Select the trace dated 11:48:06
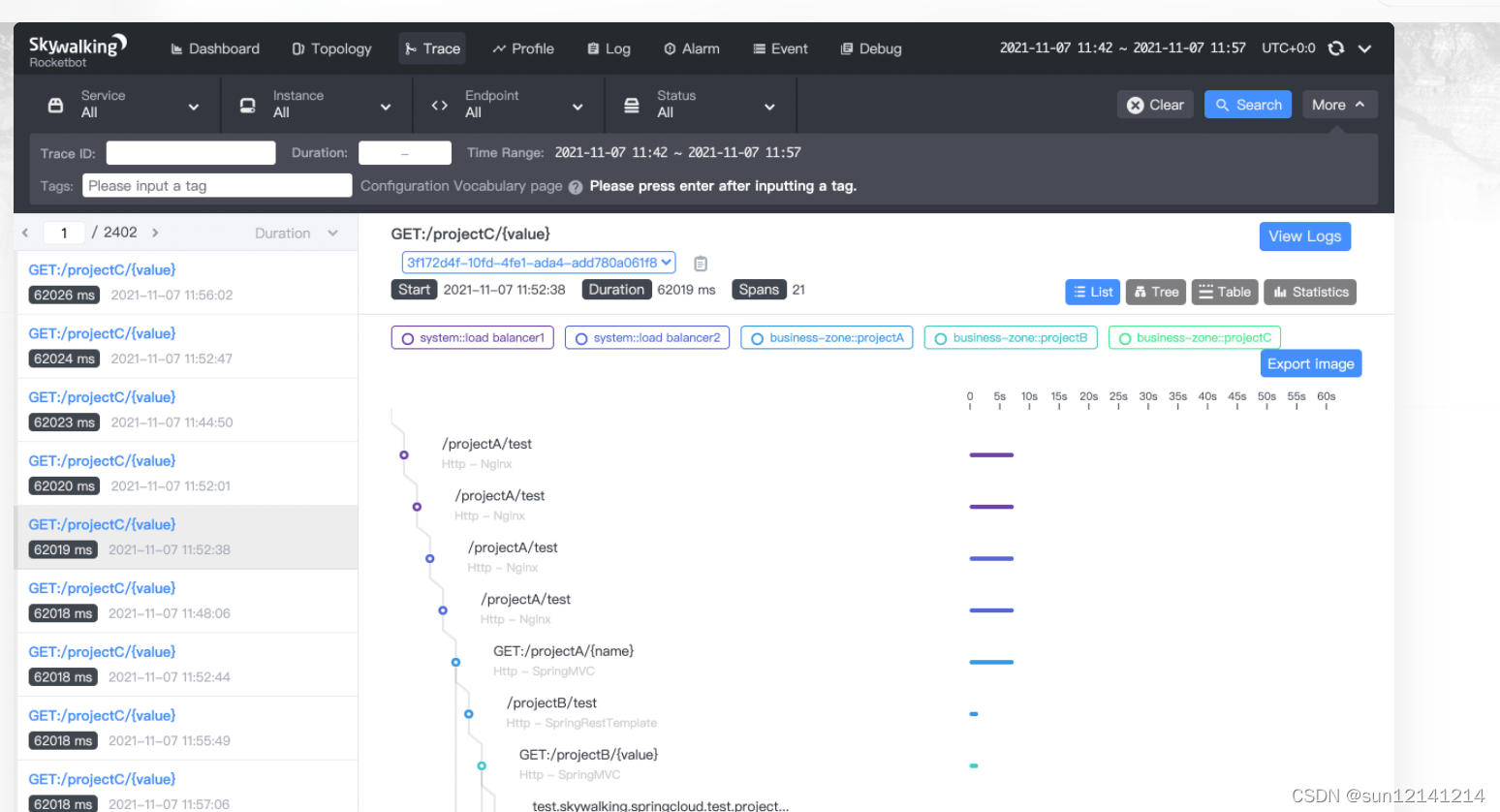This screenshot has height=812, width=1500. click(x=186, y=601)
